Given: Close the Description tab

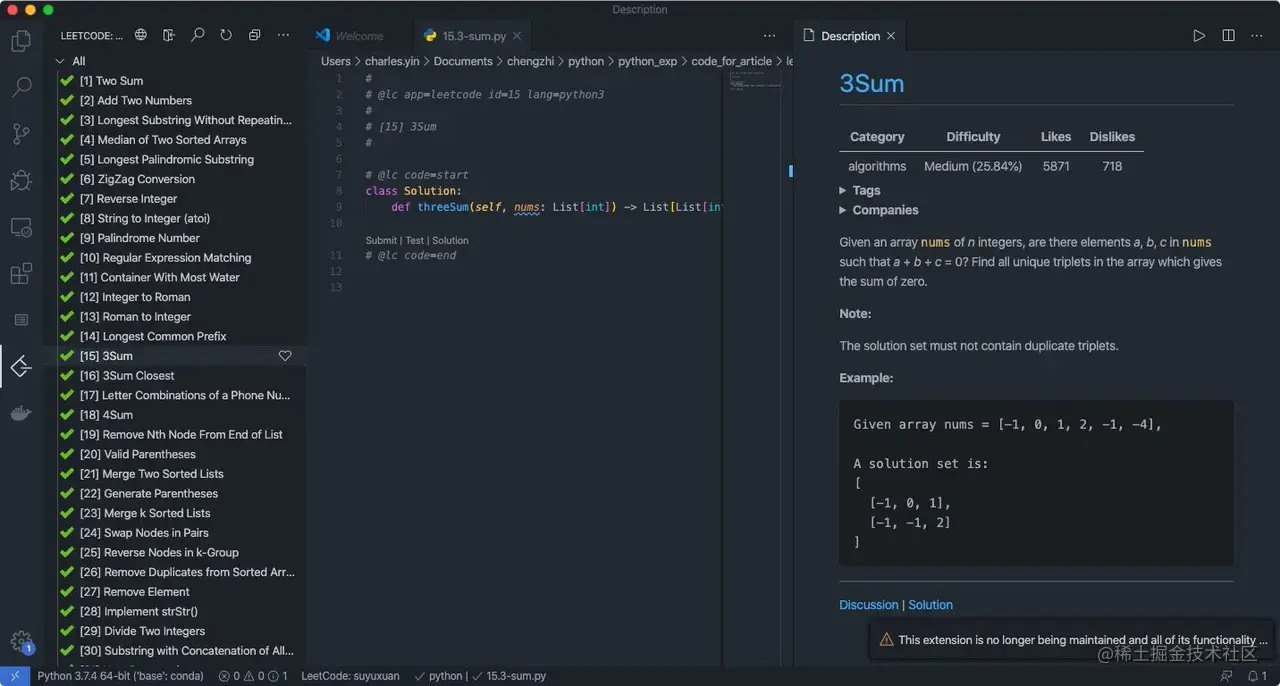Looking at the screenshot, I should (891, 36).
